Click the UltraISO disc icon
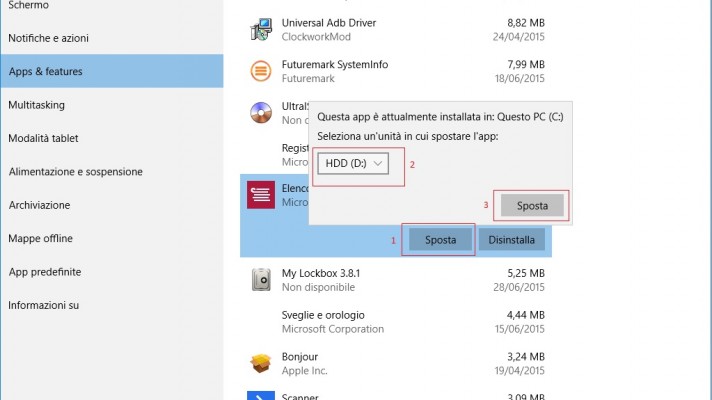712x400 pixels. pos(261,113)
